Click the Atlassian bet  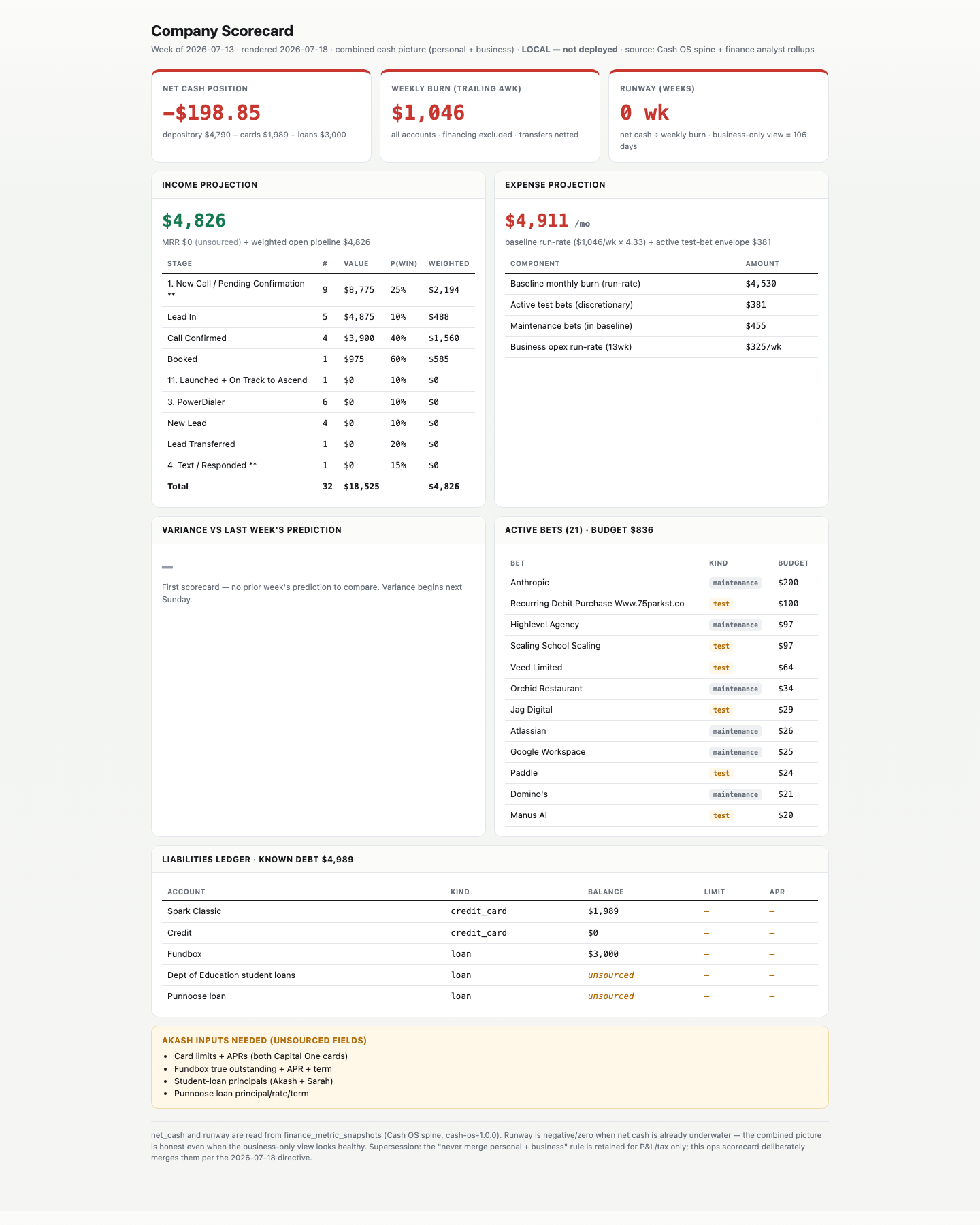tap(528, 731)
